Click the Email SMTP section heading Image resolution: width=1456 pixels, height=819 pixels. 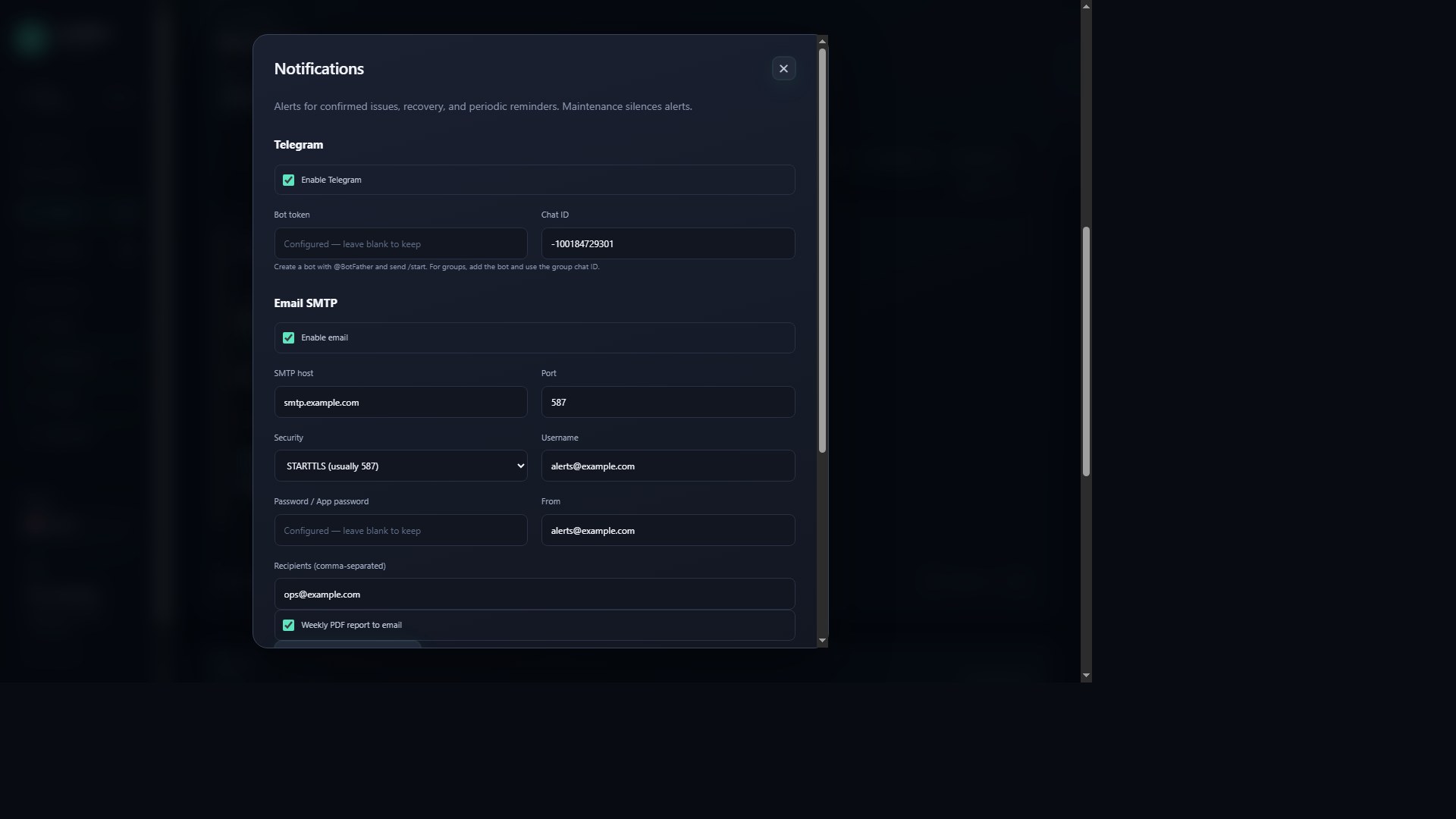(x=306, y=303)
